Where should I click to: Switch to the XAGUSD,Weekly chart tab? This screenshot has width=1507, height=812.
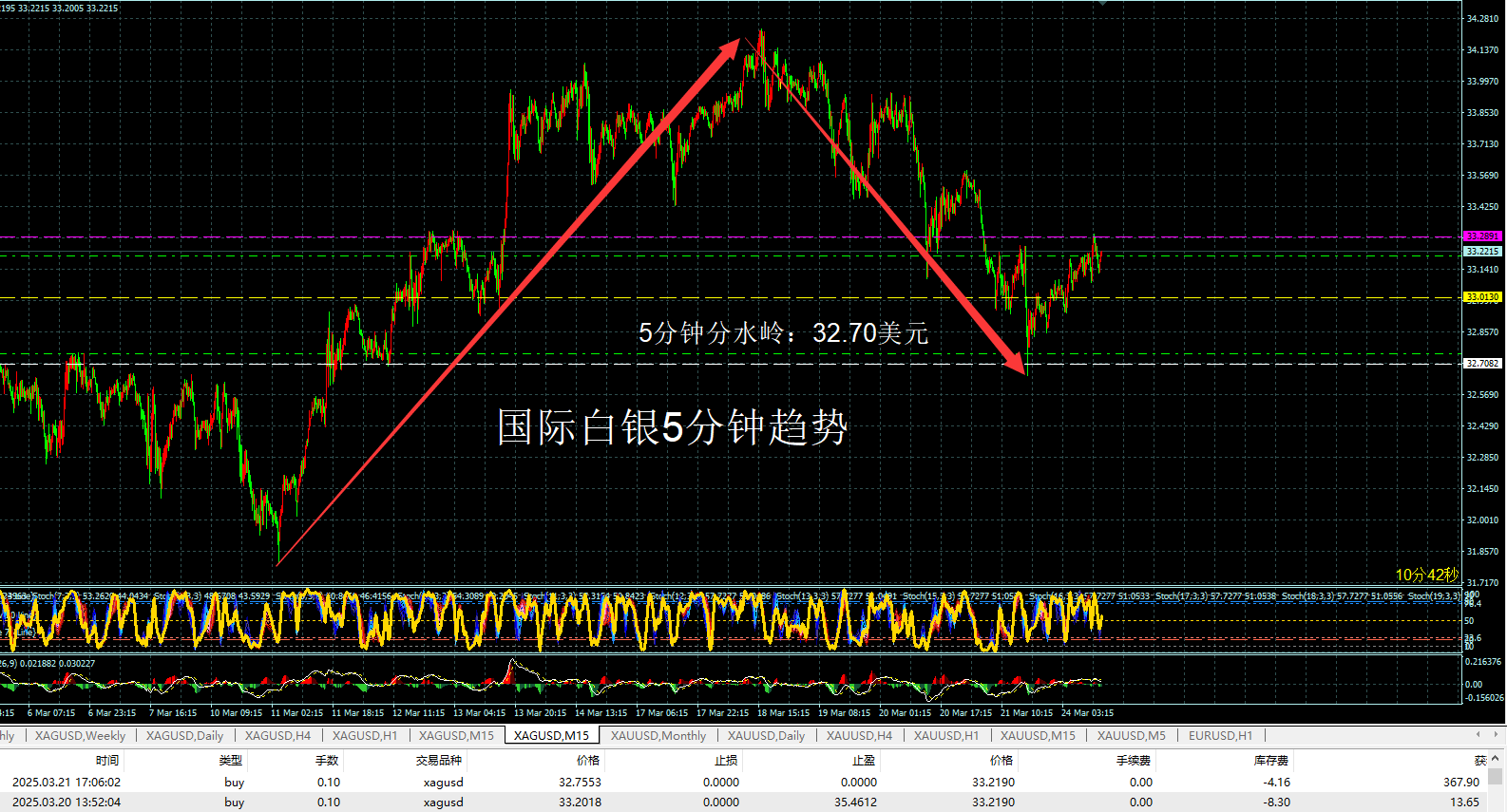click(x=80, y=736)
